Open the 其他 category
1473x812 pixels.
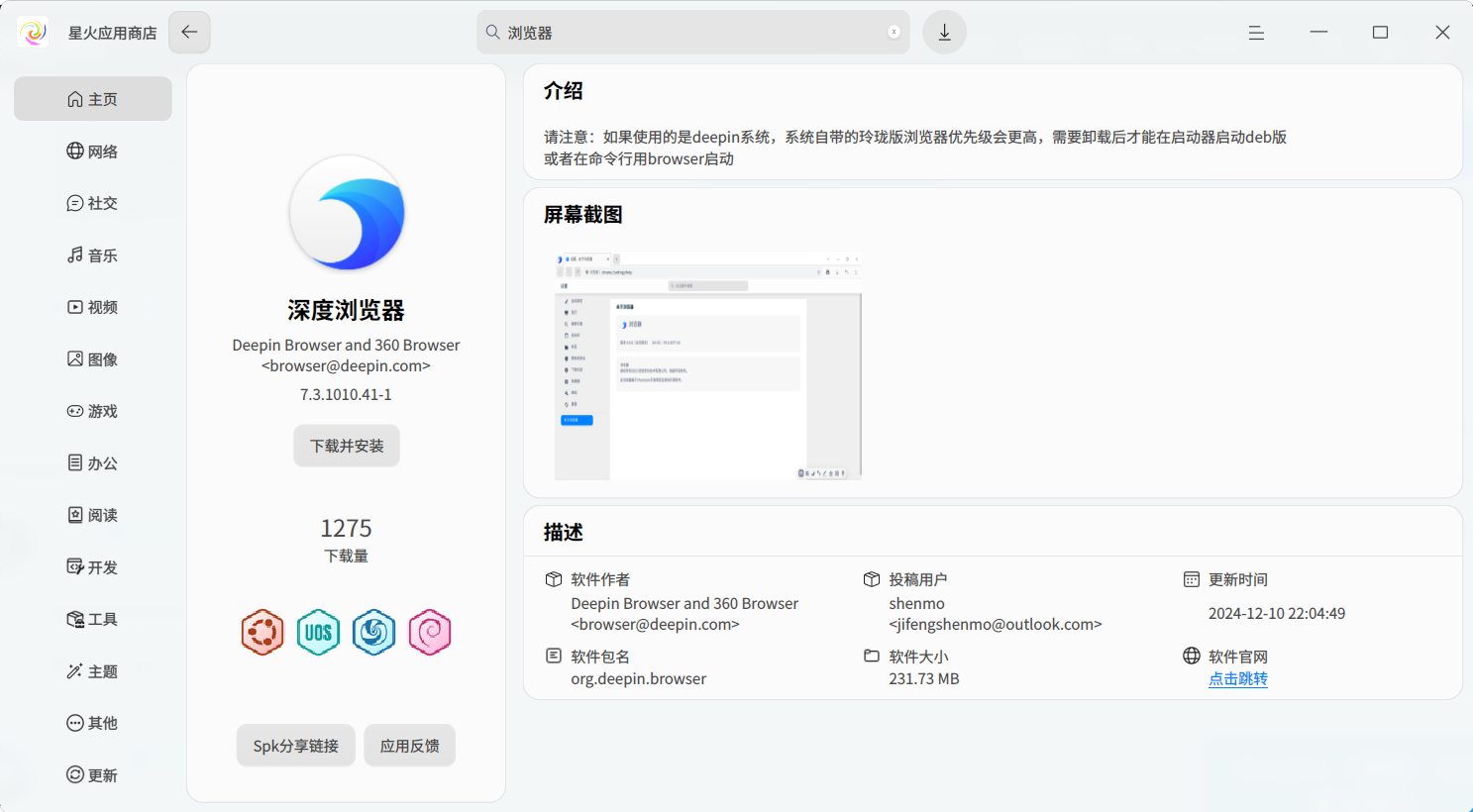coord(92,723)
